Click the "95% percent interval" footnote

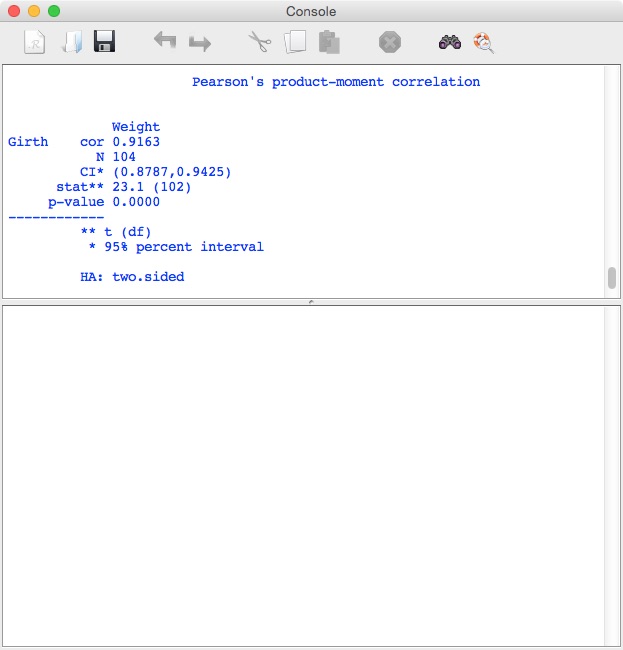[x=184, y=247]
